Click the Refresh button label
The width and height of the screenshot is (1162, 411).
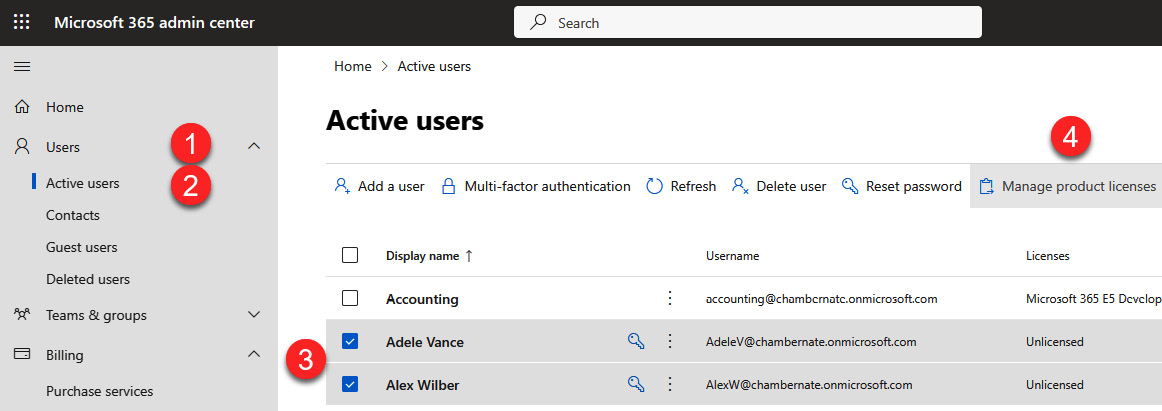pyautogui.click(x=694, y=187)
